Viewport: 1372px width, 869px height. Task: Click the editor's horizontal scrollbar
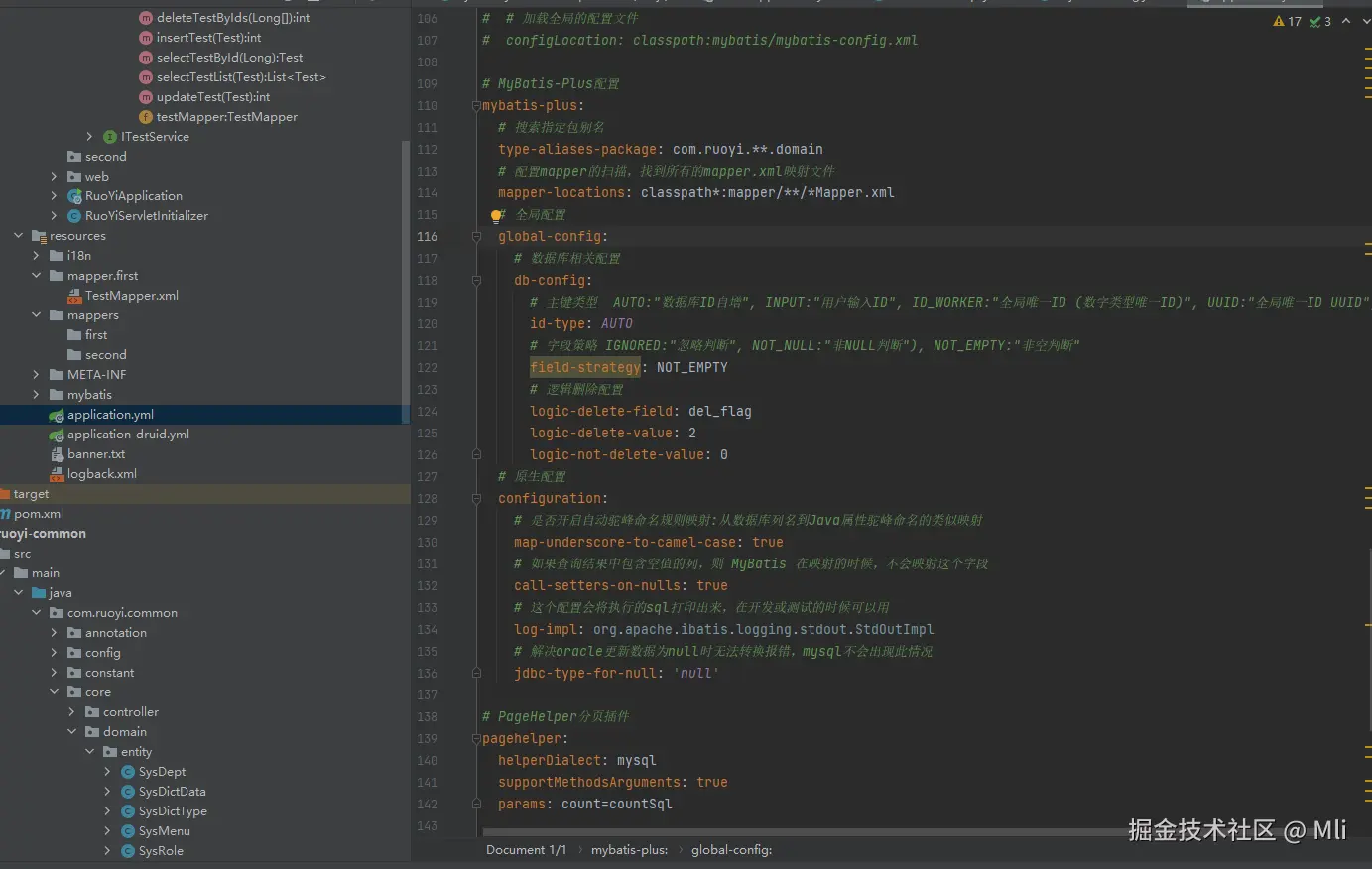(794, 832)
